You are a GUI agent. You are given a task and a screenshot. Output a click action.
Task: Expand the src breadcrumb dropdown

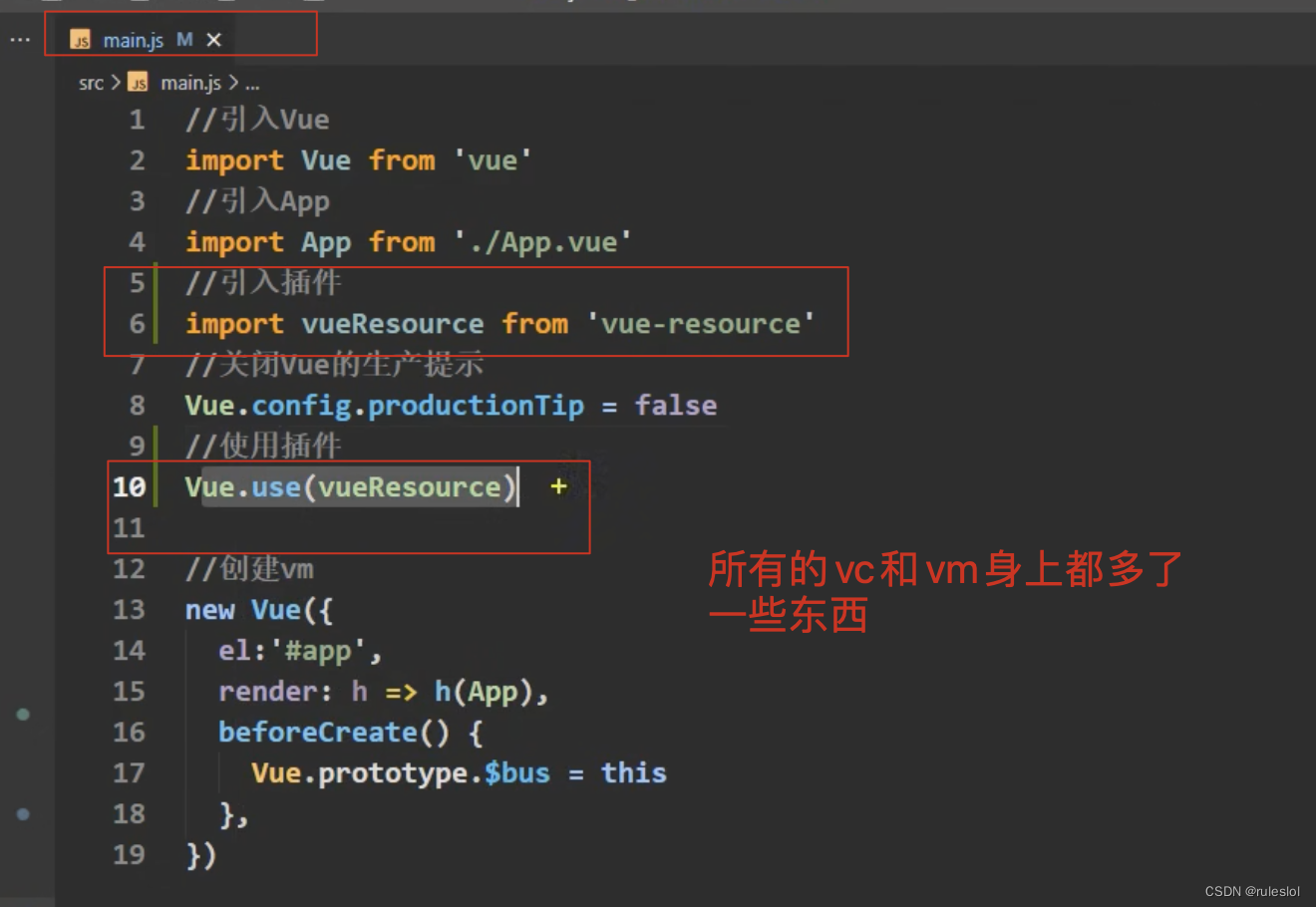92,83
